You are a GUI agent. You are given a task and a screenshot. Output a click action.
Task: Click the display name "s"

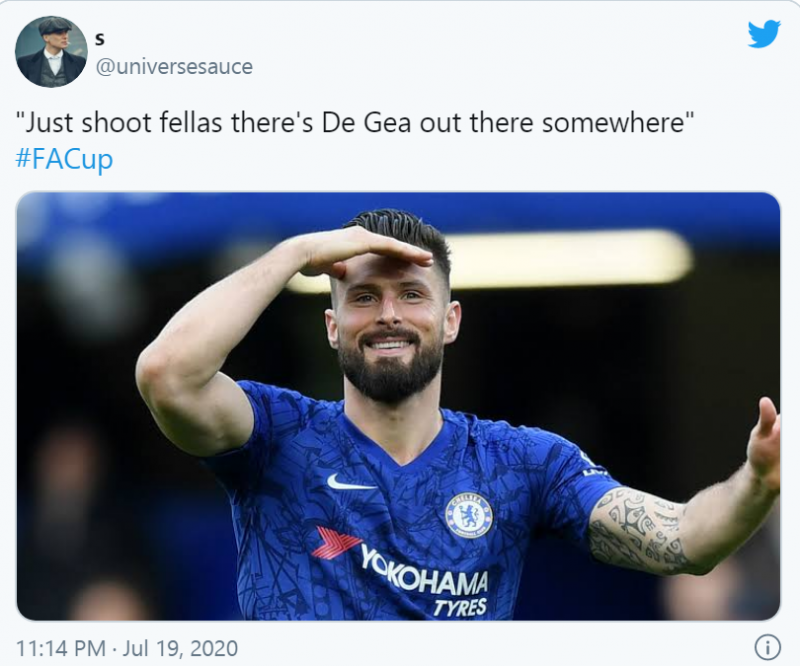coord(99,38)
